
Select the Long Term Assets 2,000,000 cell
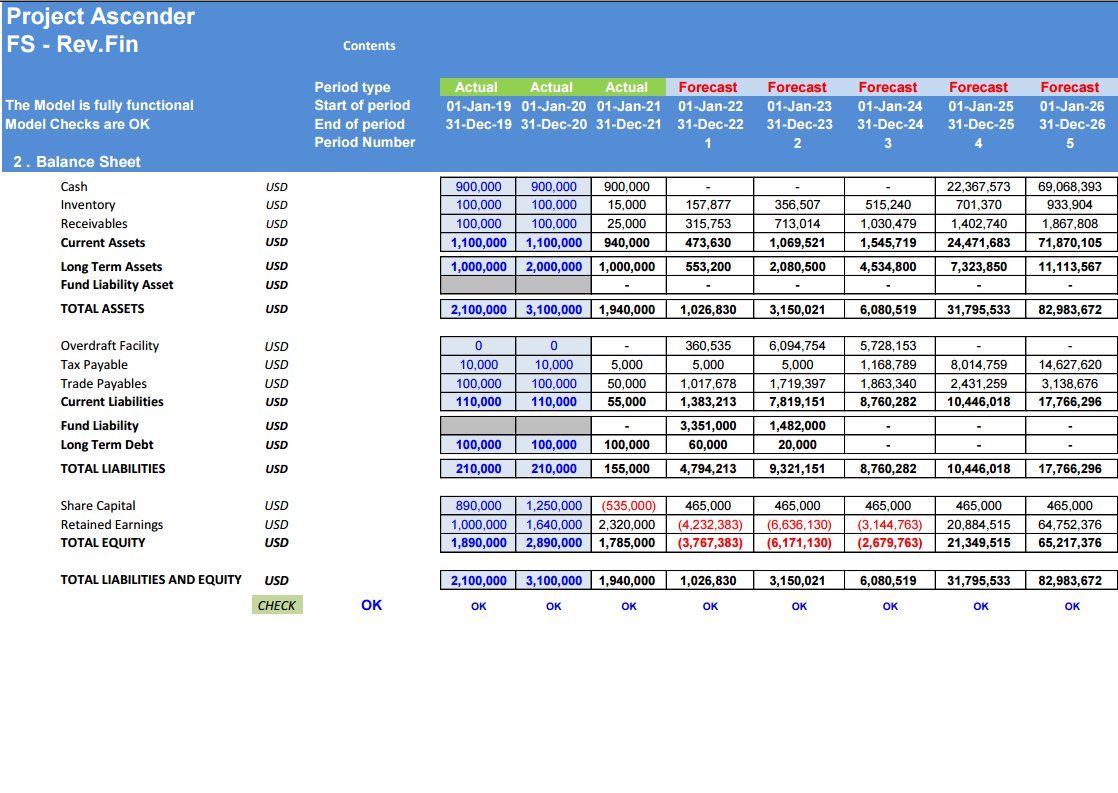553,267
